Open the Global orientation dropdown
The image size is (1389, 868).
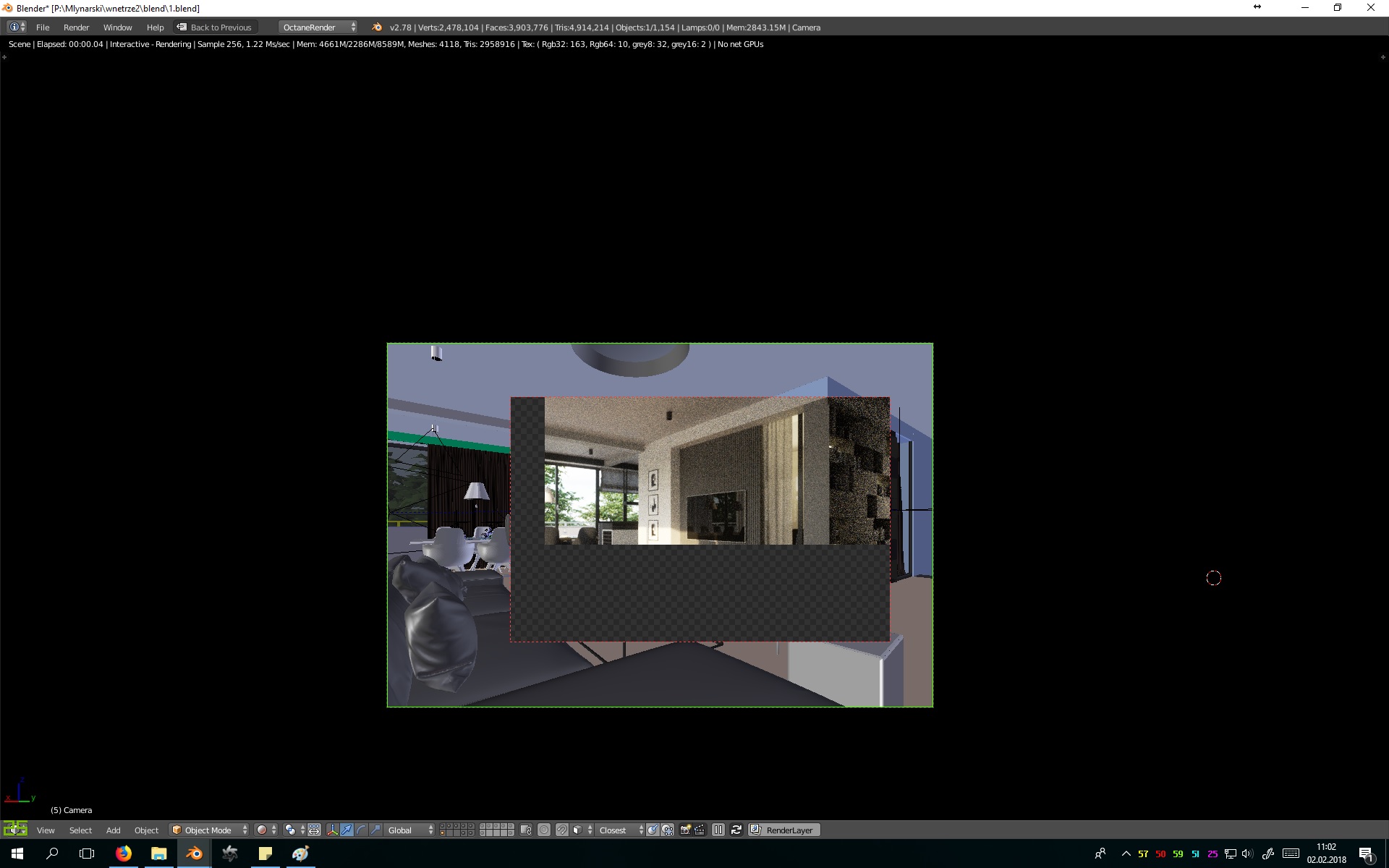click(x=410, y=830)
